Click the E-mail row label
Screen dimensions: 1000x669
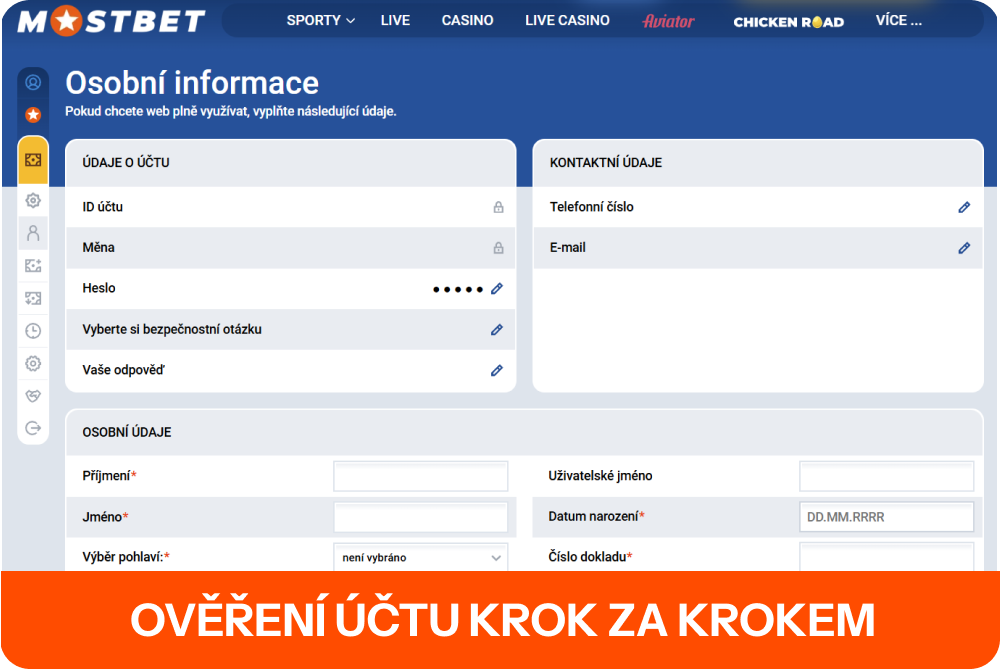(568, 247)
